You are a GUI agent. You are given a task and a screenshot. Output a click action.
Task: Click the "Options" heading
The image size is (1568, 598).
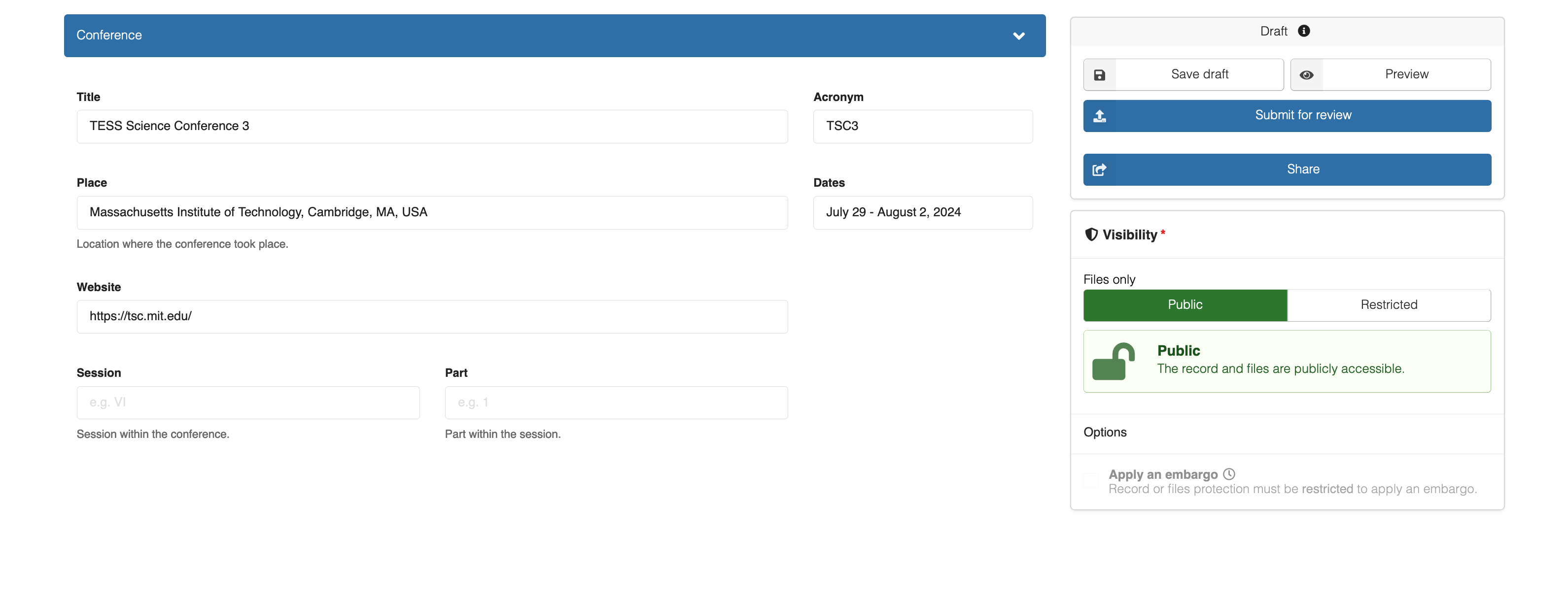(x=1105, y=432)
